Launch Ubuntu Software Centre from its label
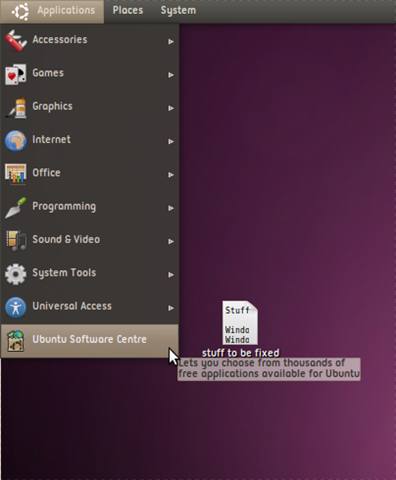This screenshot has width=396, height=480. (x=89, y=339)
